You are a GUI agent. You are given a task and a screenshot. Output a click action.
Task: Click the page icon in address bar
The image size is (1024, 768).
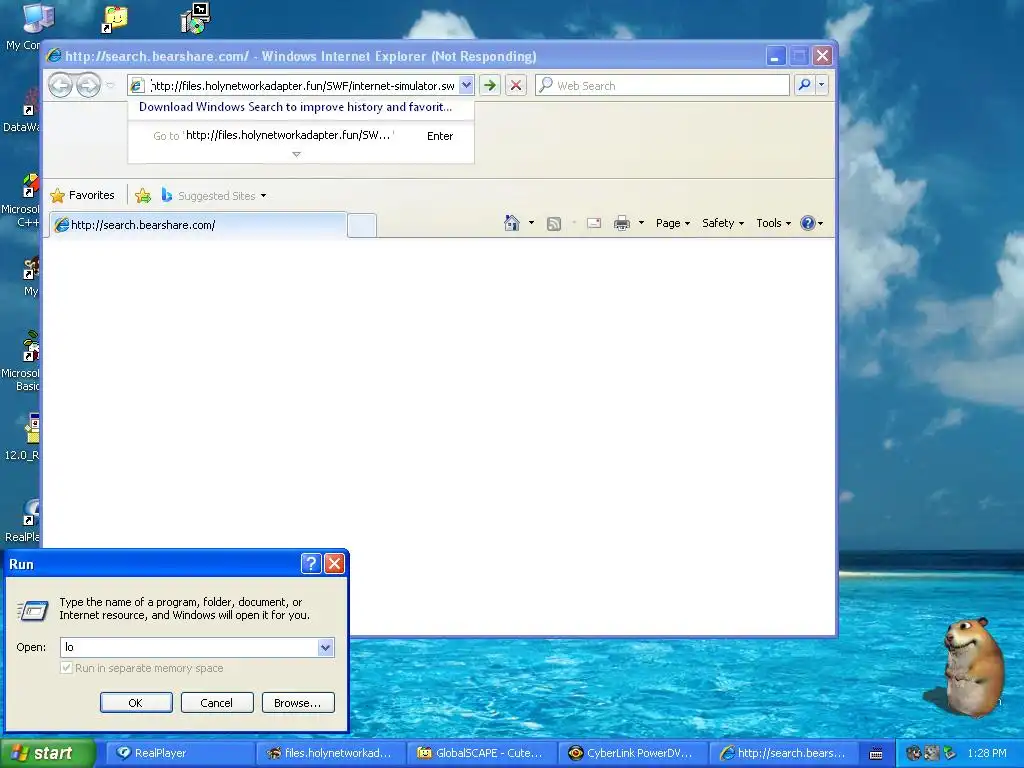point(136,86)
